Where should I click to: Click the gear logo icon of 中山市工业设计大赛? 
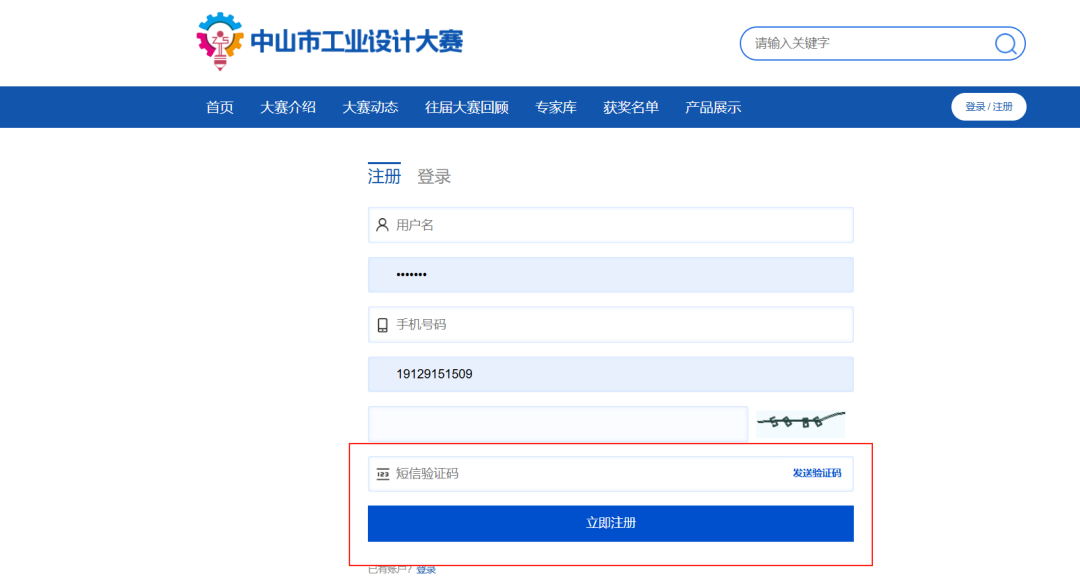[218, 38]
